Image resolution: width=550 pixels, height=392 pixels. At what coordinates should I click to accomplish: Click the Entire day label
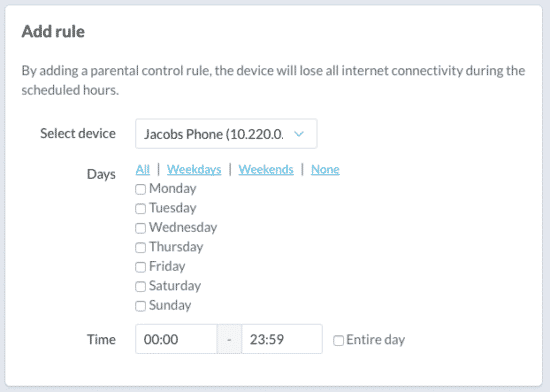375,340
